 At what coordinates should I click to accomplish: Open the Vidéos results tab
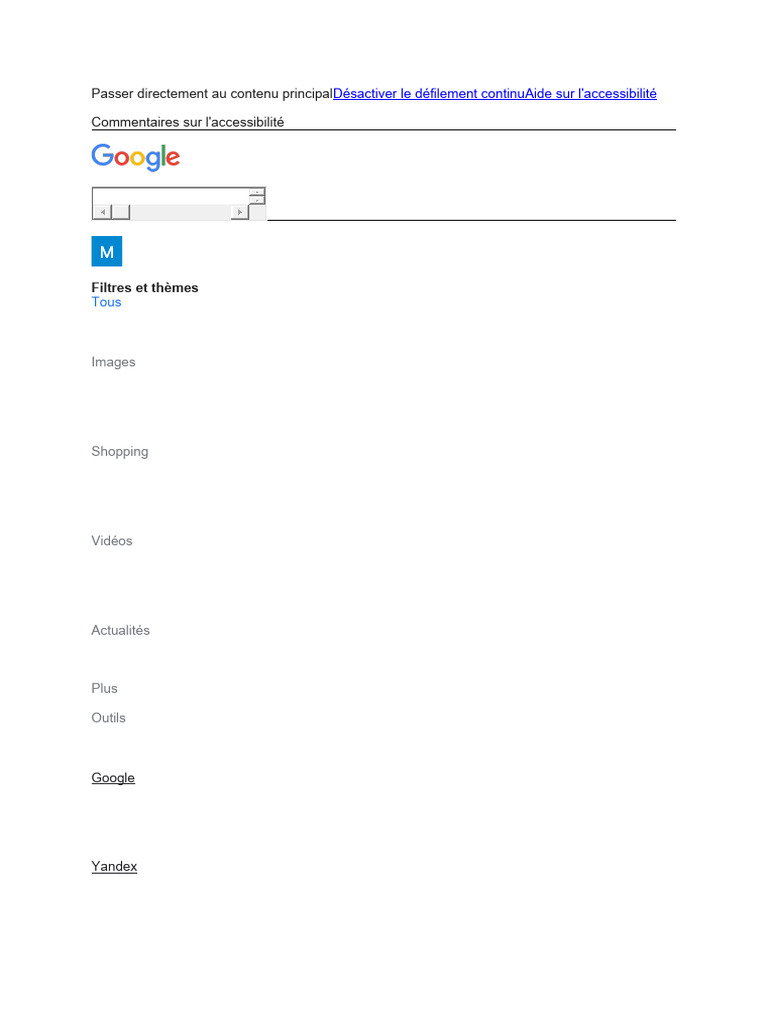coord(112,541)
